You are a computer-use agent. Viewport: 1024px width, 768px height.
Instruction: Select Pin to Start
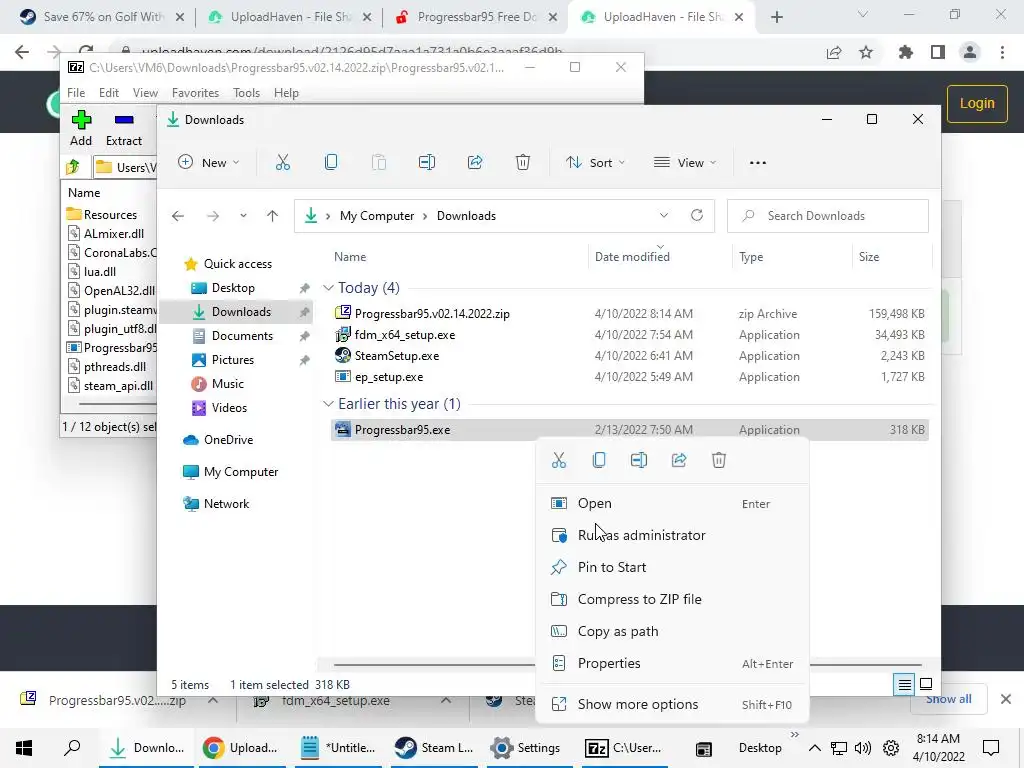coord(672,568)
